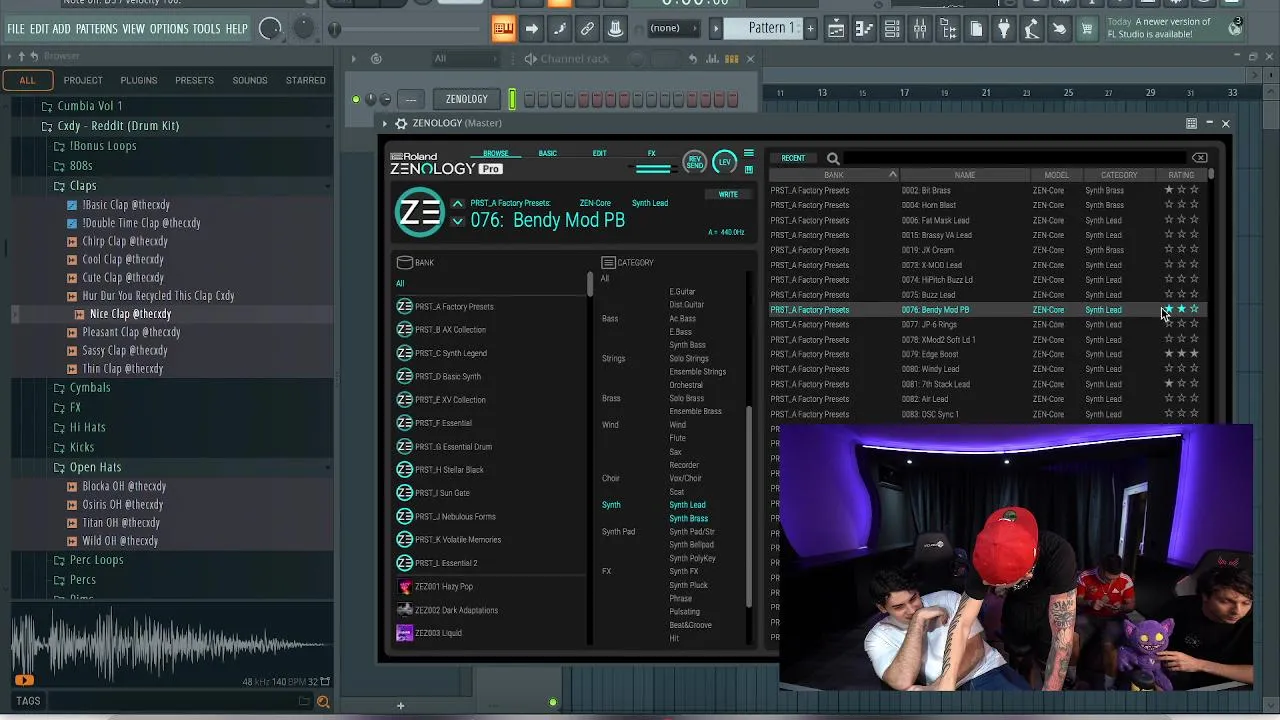Open the TOOLS menu
The image size is (1280, 720).
(206, 29)
